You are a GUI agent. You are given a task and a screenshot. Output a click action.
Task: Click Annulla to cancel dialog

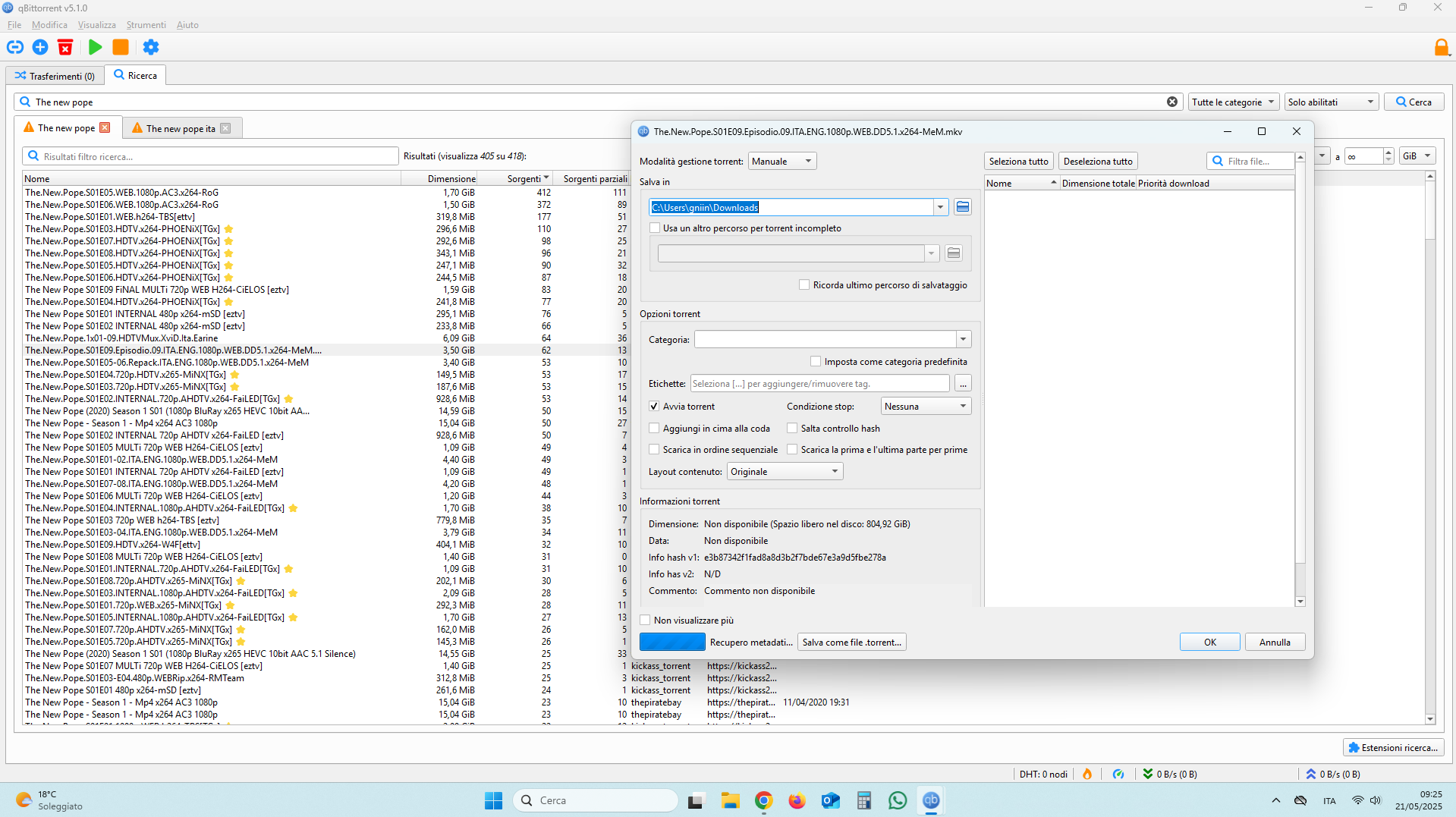1275,643
